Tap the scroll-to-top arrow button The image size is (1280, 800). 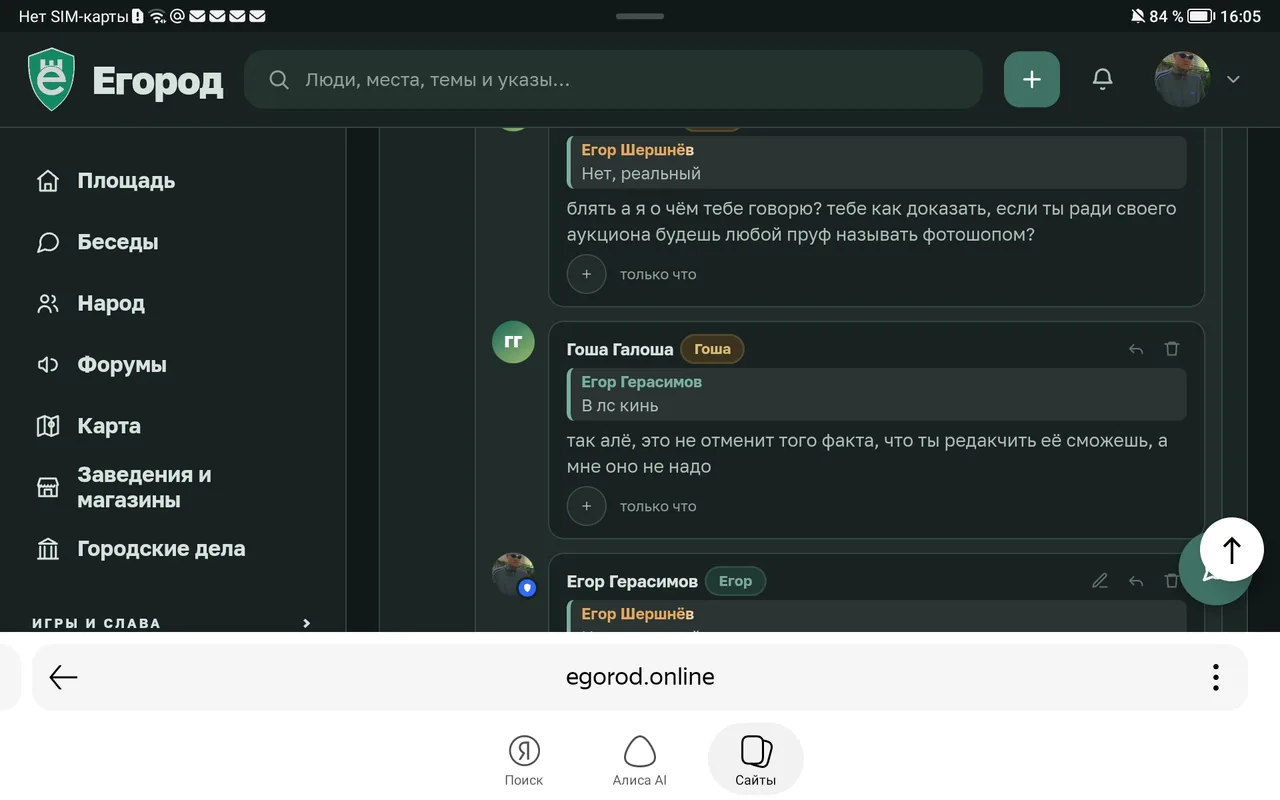1232,549
